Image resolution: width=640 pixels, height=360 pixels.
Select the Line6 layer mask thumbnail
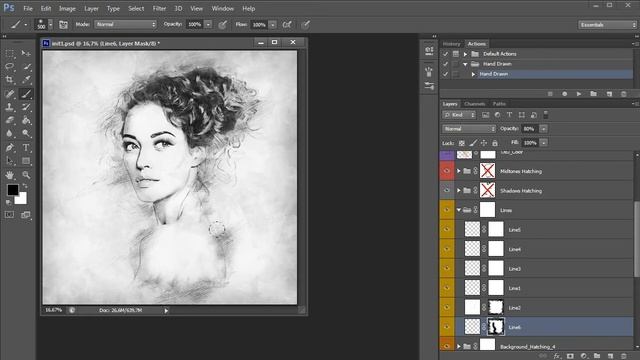coord(496,327)
